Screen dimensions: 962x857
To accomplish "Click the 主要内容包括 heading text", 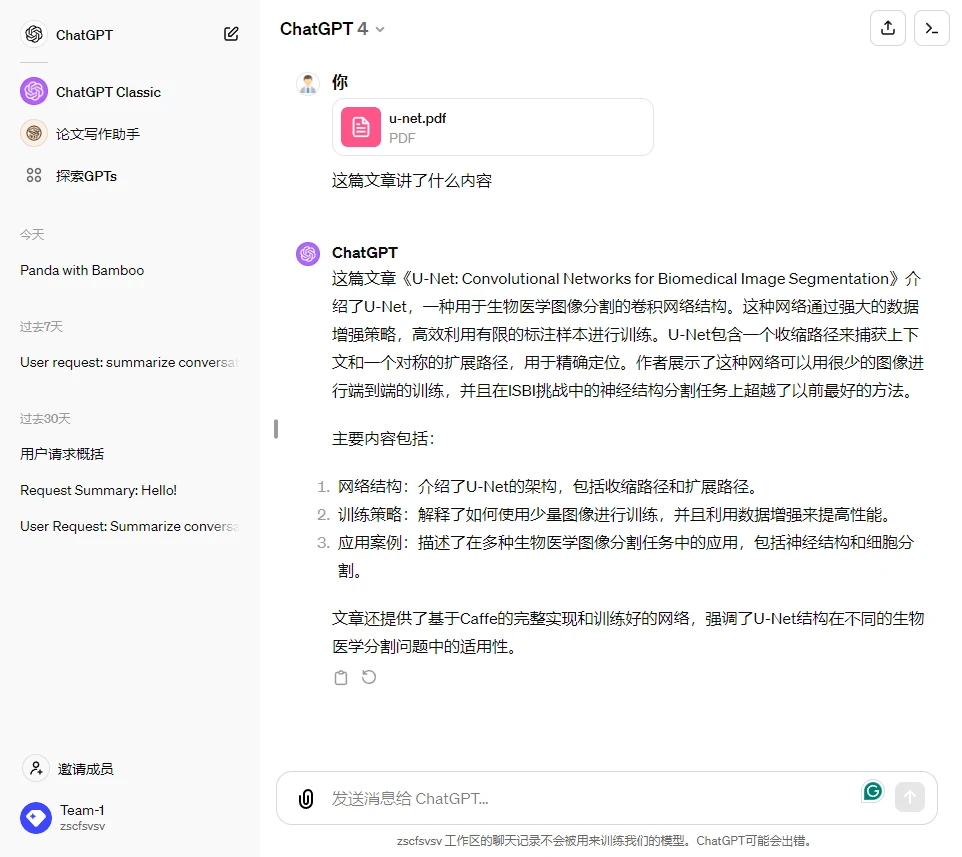I will tap(383, 439).
